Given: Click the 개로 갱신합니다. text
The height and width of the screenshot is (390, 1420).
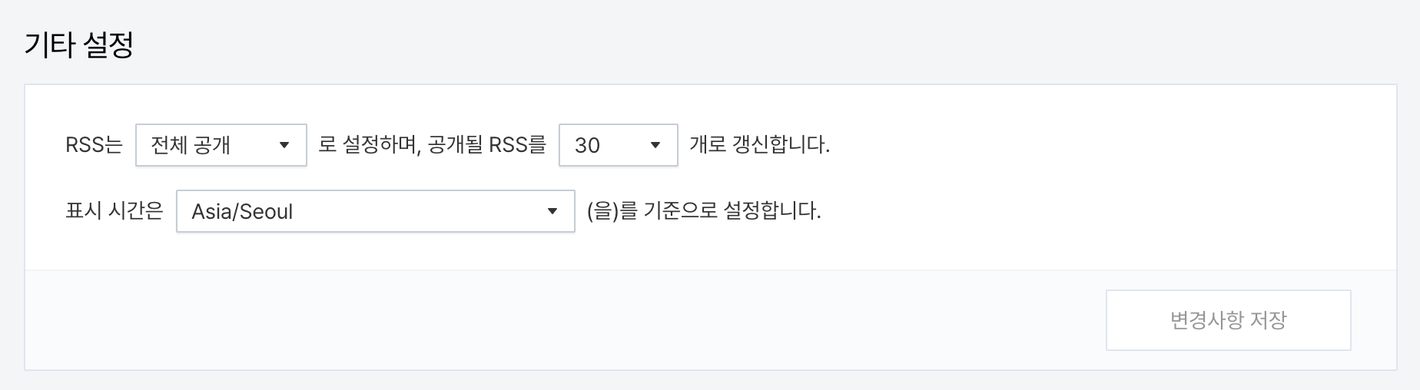Looking at the screenshot, I should pos(760,145).
